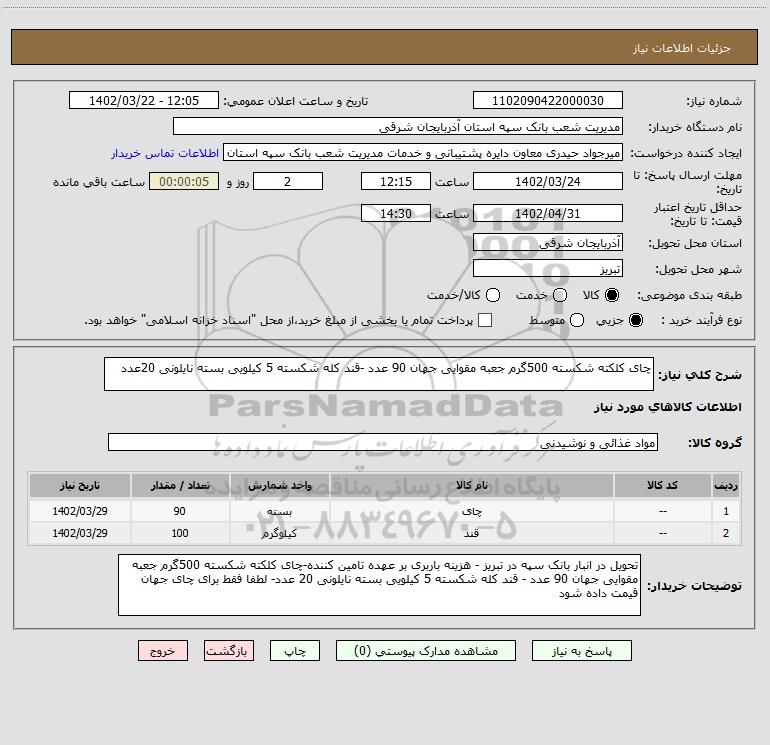Select the کالا radio button
This screenshot has width=770, height=745.
(x=612, y=295)
